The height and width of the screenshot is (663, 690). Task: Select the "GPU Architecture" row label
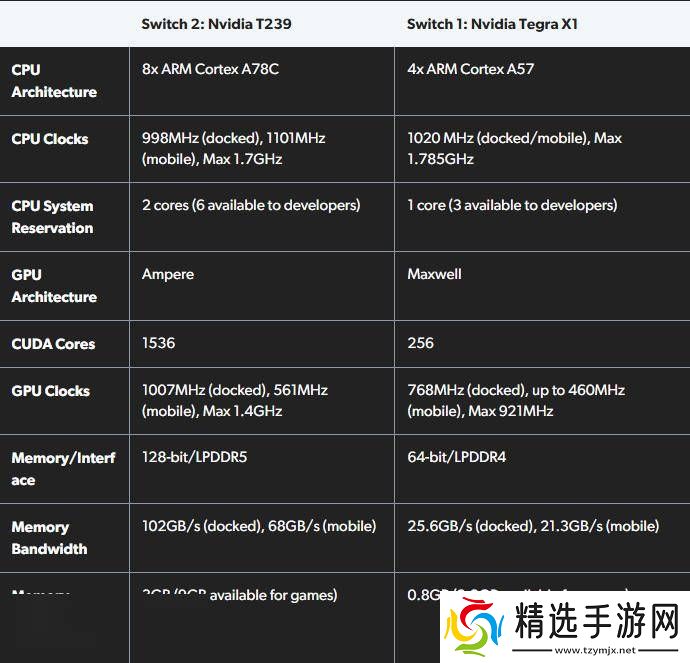coord(54,286)
